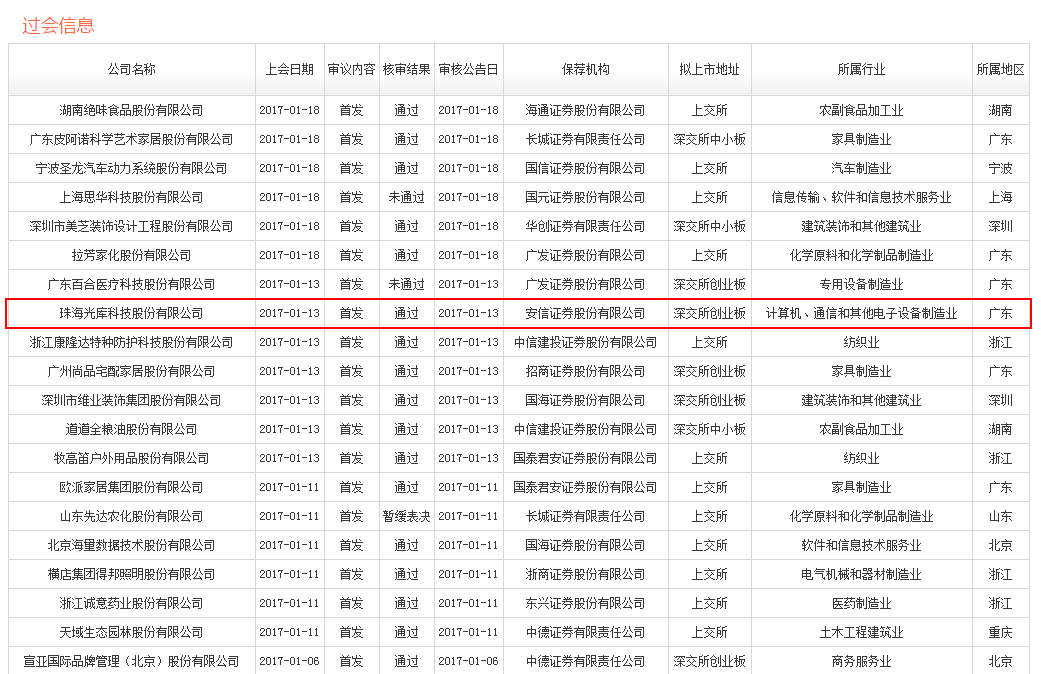
Task: Click the 暂缓表决 review result cell
Action: click(406, 516)
